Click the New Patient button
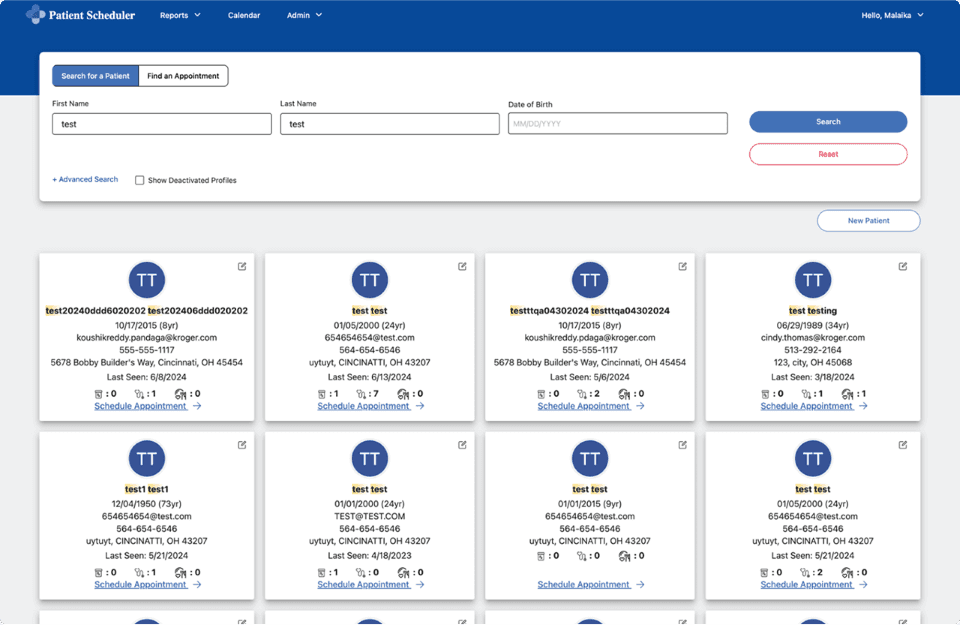The width and height of the screenshot is (960, 625). tap(868, 221)
